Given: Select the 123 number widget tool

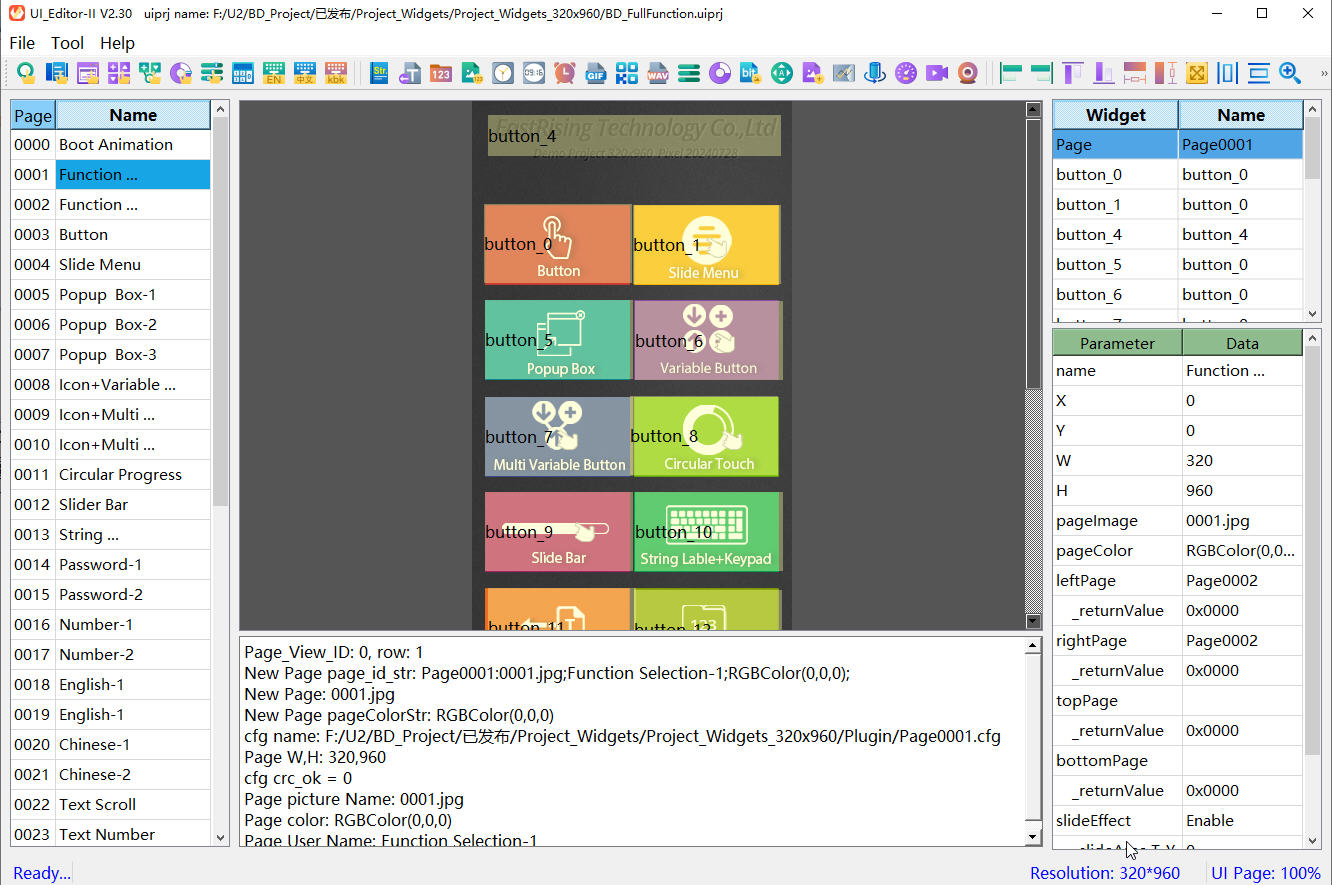Looking at the screenshot, I should point(441,73).
